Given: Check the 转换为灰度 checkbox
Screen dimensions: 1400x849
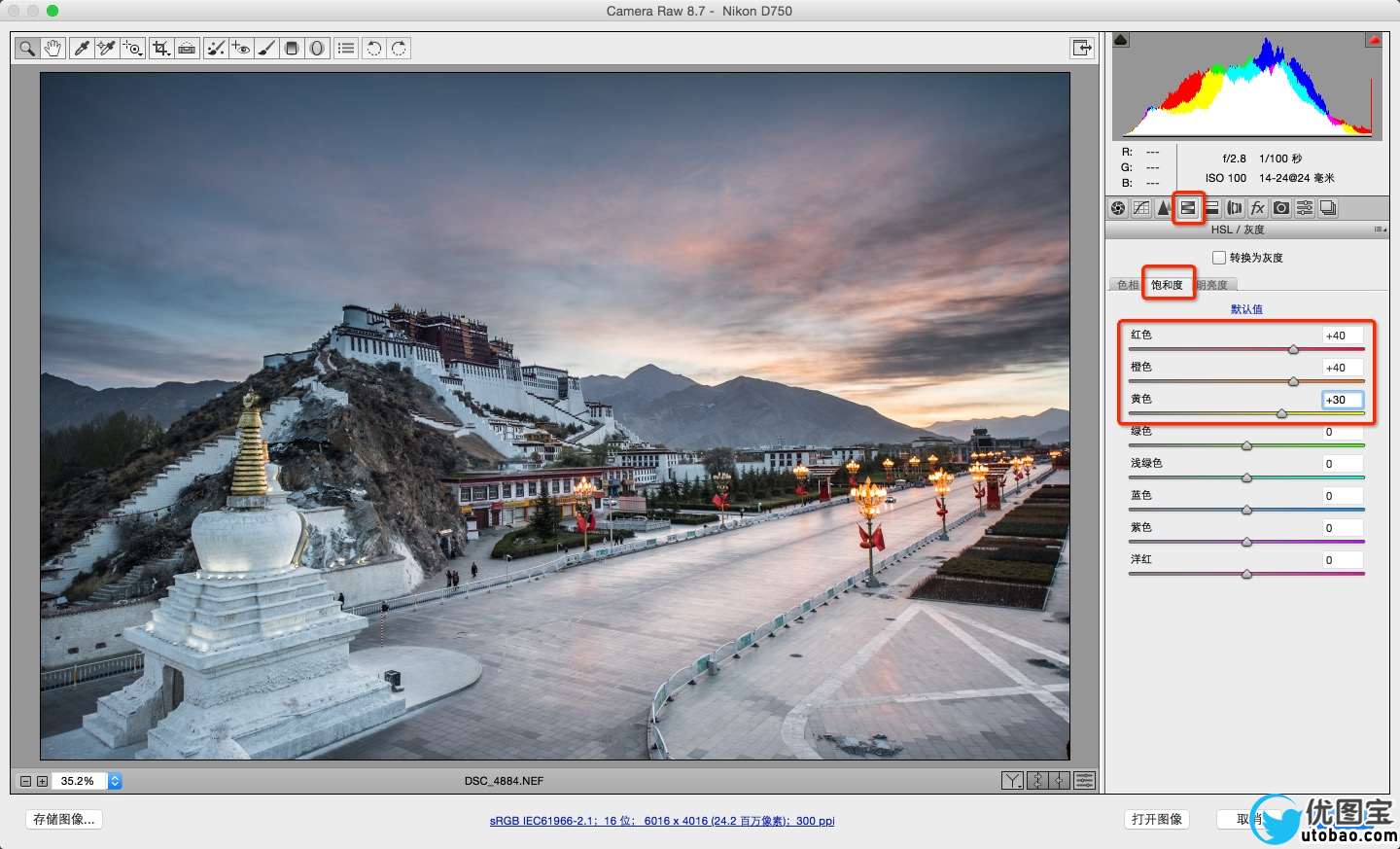Looking at the screenshot, I should 1219,258.
